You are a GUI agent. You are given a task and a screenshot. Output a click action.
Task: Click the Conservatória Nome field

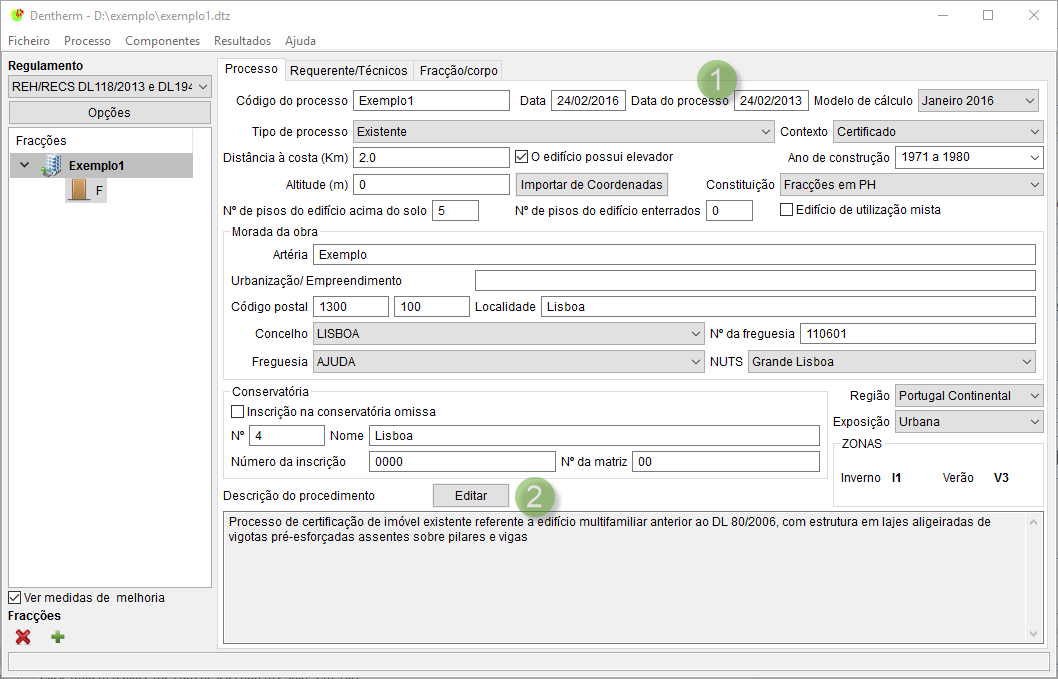point(594,435)
